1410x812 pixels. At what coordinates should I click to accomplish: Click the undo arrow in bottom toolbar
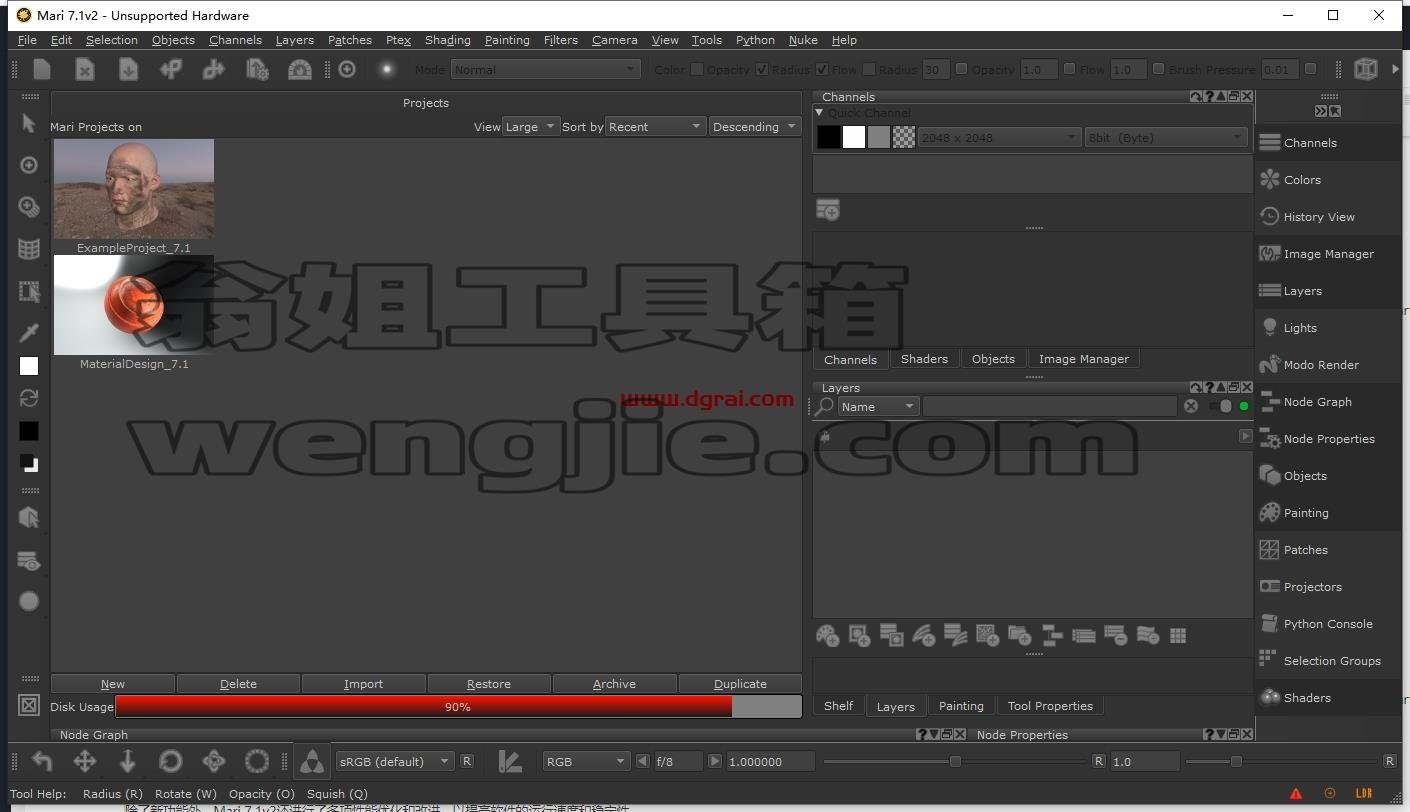click(42, 761)
